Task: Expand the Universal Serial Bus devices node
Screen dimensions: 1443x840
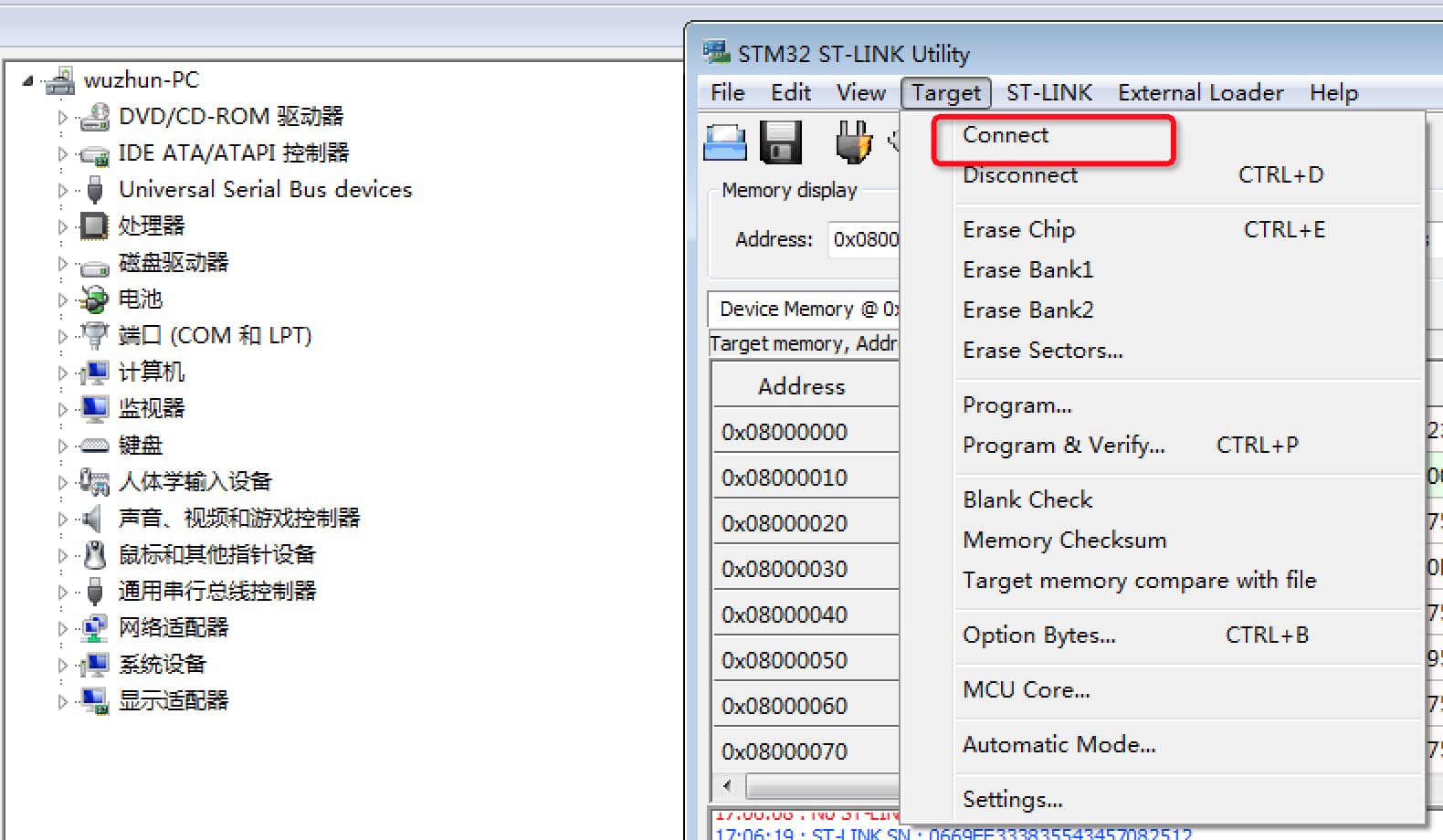Action: (x=62, y=190)
